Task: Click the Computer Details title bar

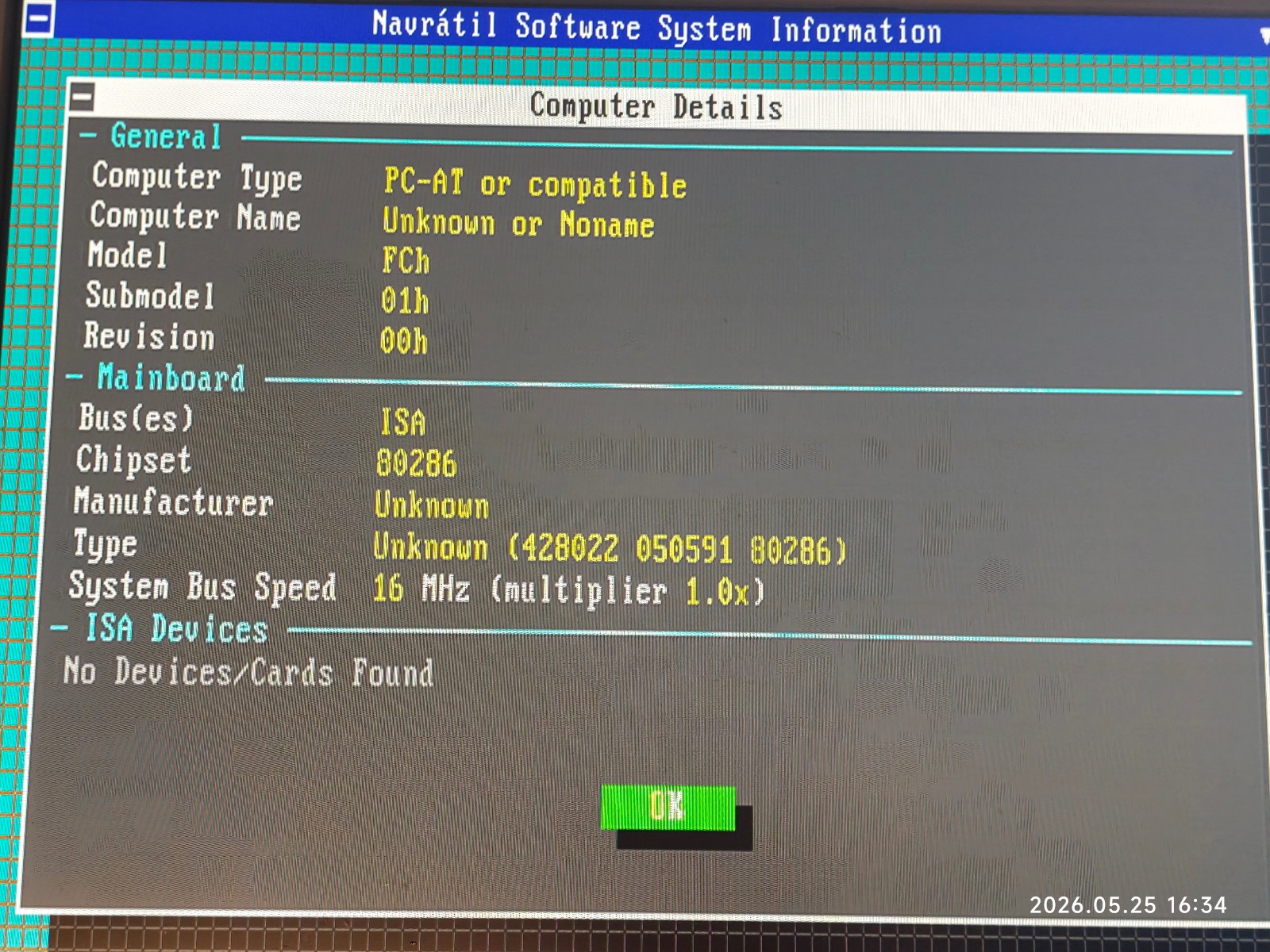Action: pos(656,107)
